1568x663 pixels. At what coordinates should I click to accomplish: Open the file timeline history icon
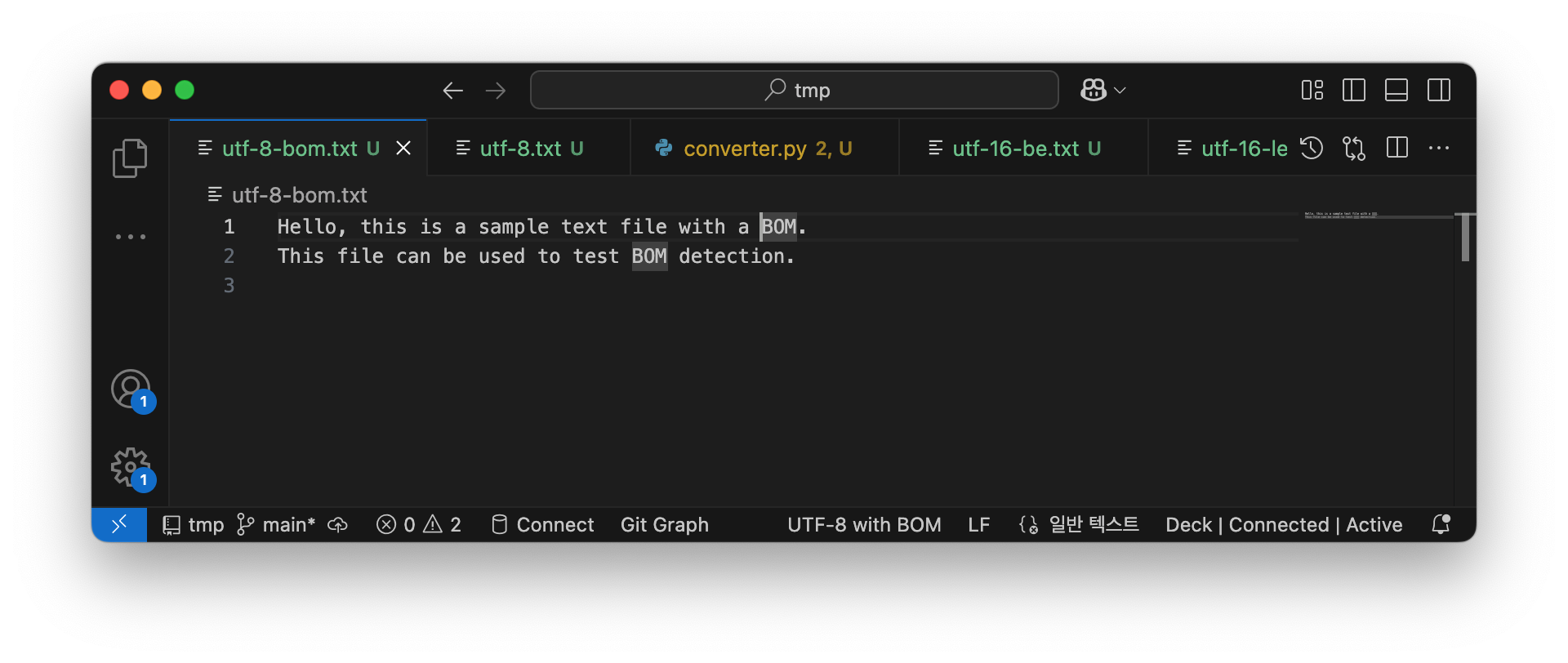pyautogui.click(x=1312, y=148)
